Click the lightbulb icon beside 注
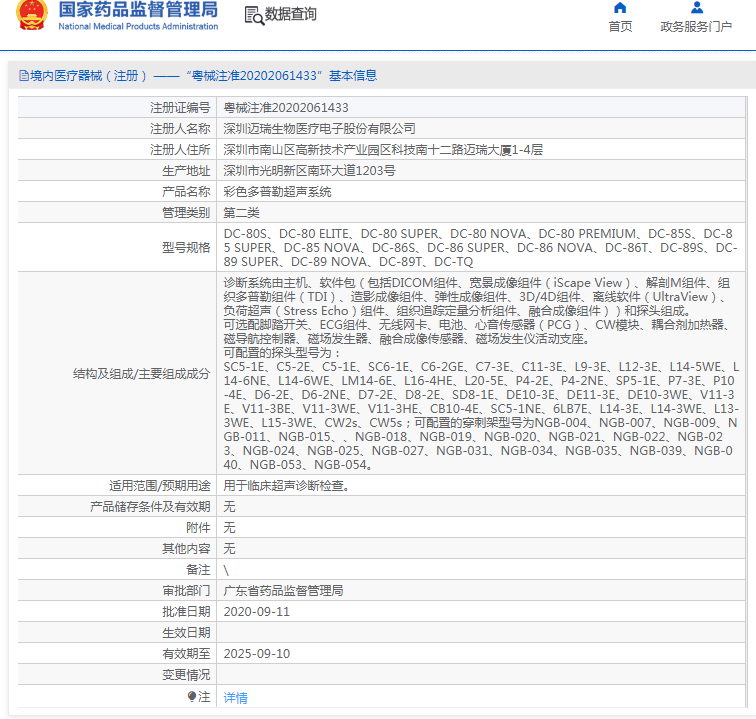The height and width of the screenshot is (719, 756). [x=192, y=696]
